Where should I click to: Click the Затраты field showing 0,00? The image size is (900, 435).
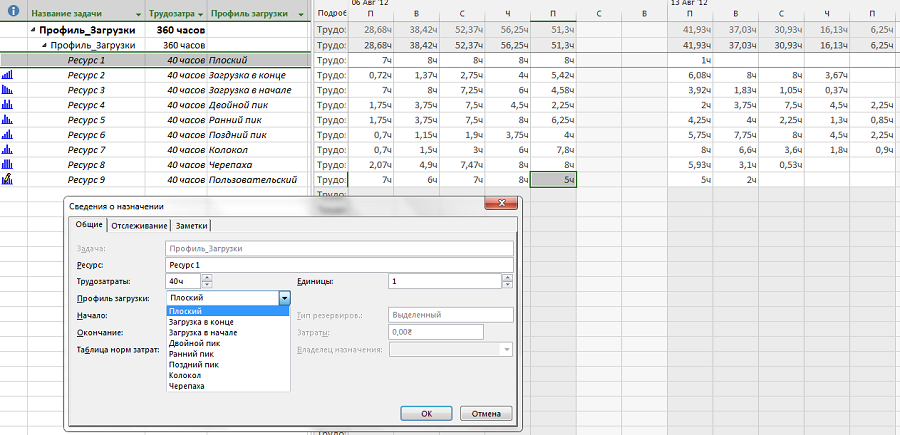[x=436, y=332]
